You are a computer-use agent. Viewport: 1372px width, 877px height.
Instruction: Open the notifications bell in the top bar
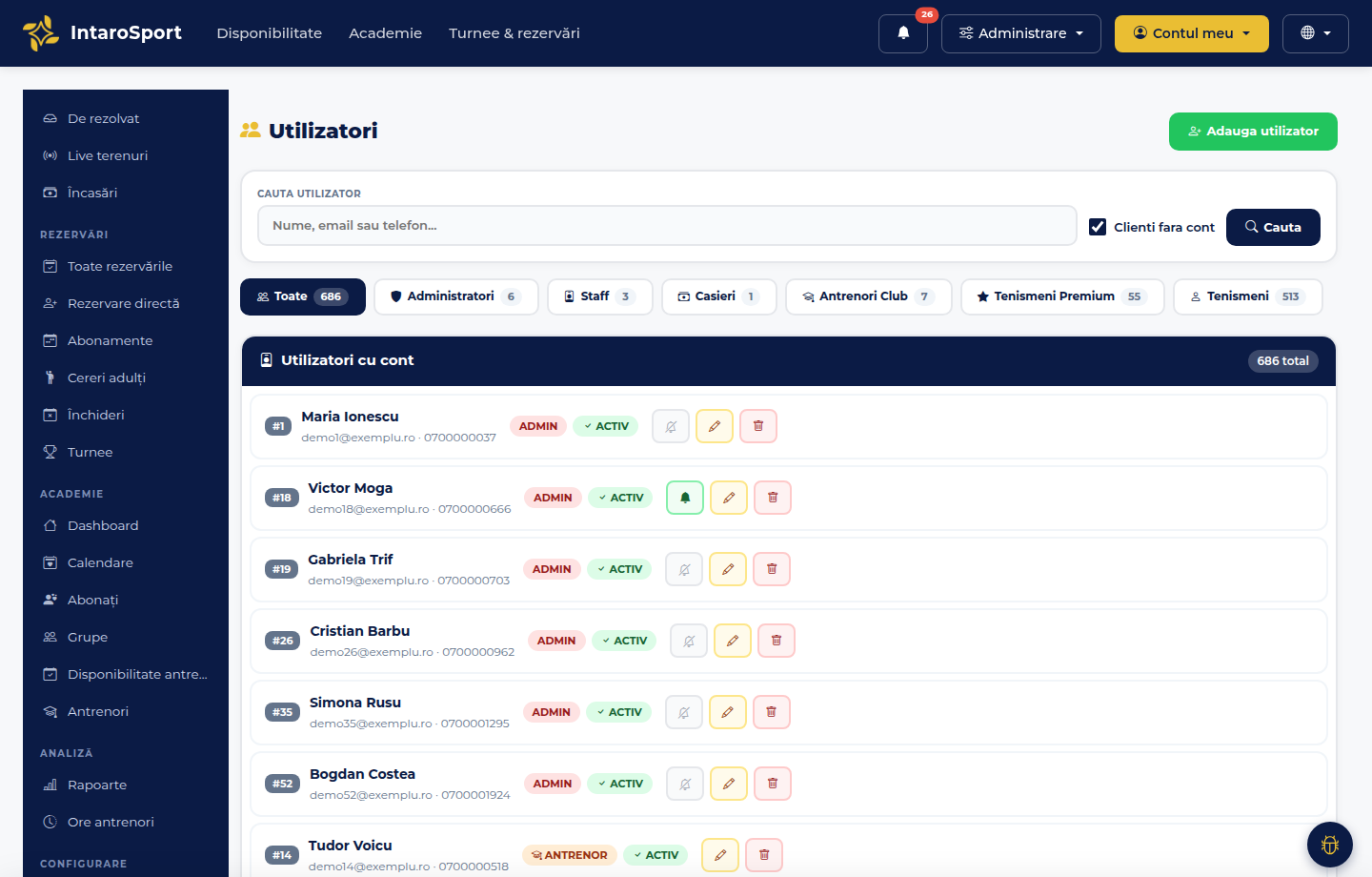[903, 33]
